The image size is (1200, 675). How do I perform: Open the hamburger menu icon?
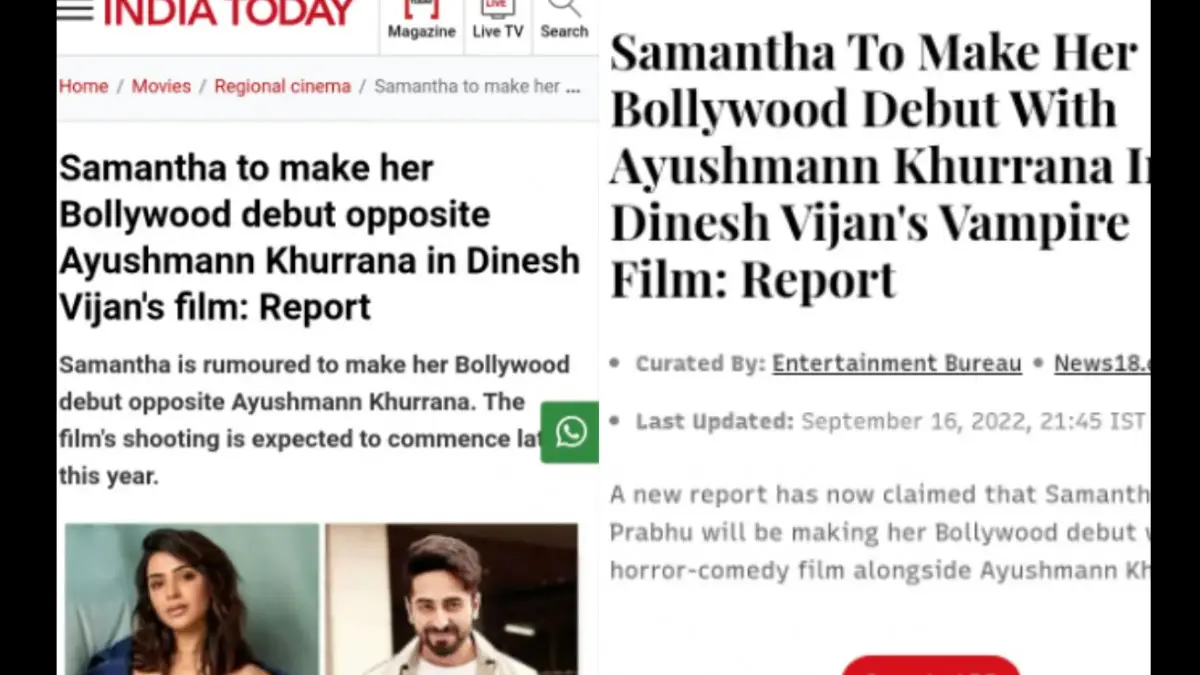[x=75, y=10]
